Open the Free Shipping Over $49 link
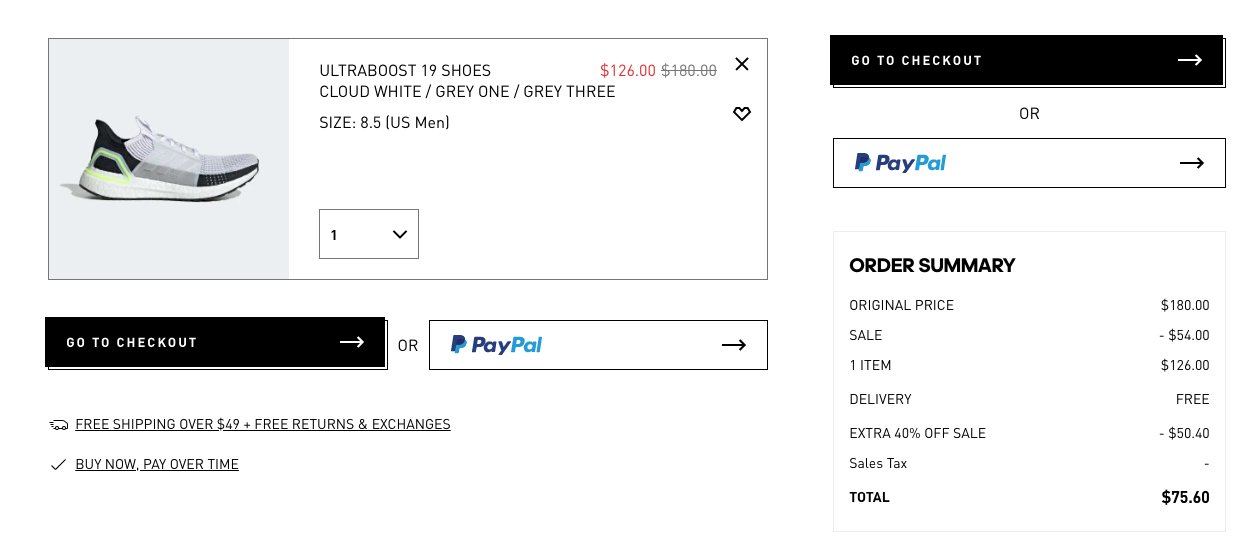The height and width of the screenshot is (550, 1239). click(x=263, y=424)
